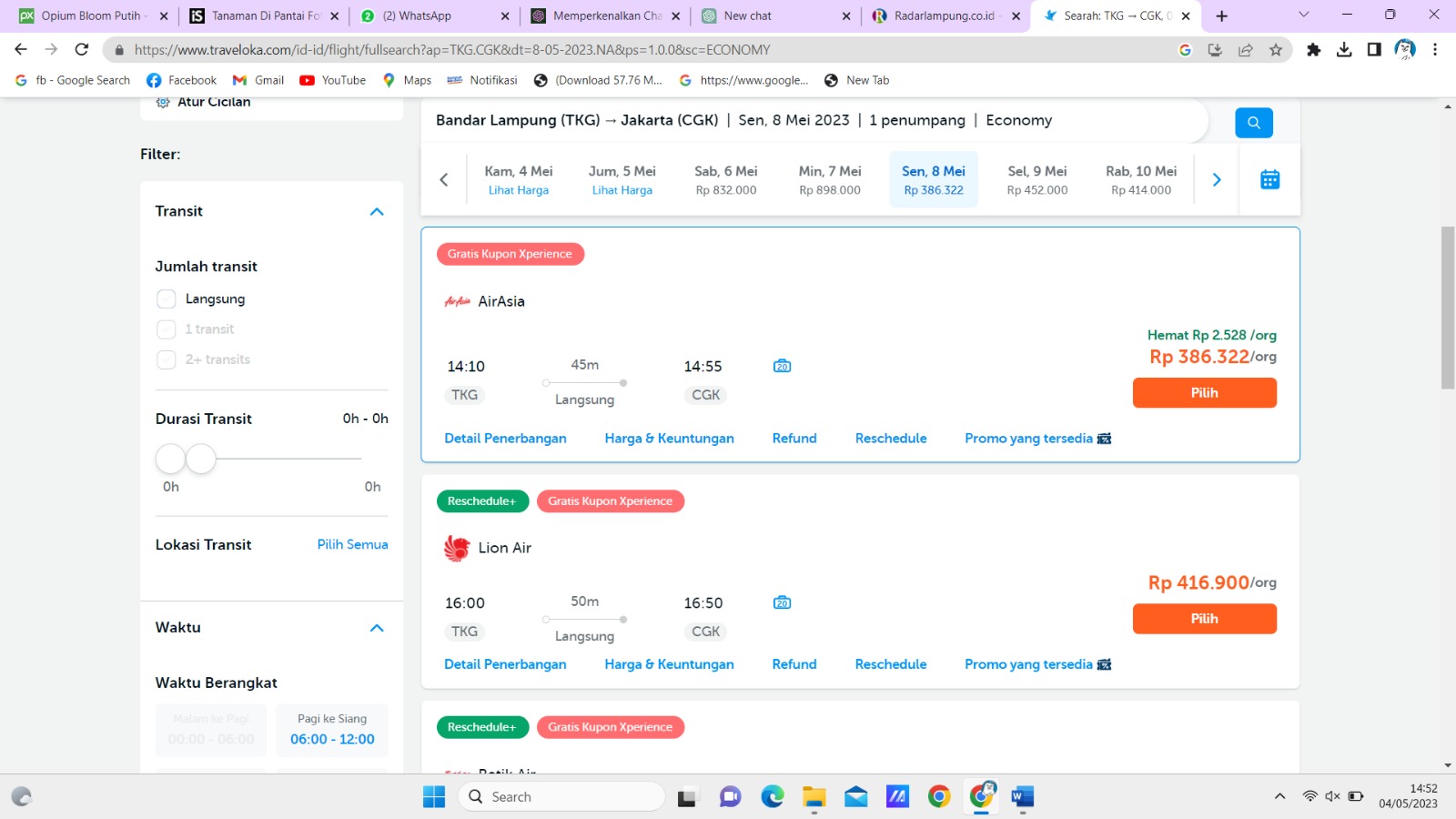The width and height of the screenshot is (1456, 819).
Task: Show hidden system tray icons
Action: pyautogui.click(x=1279, y=796)
